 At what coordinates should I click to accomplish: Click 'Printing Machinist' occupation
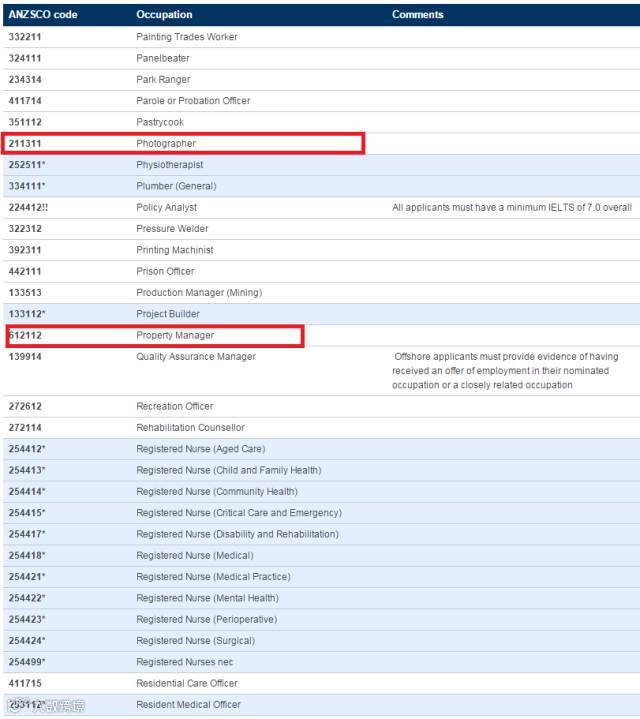point(175,250)
